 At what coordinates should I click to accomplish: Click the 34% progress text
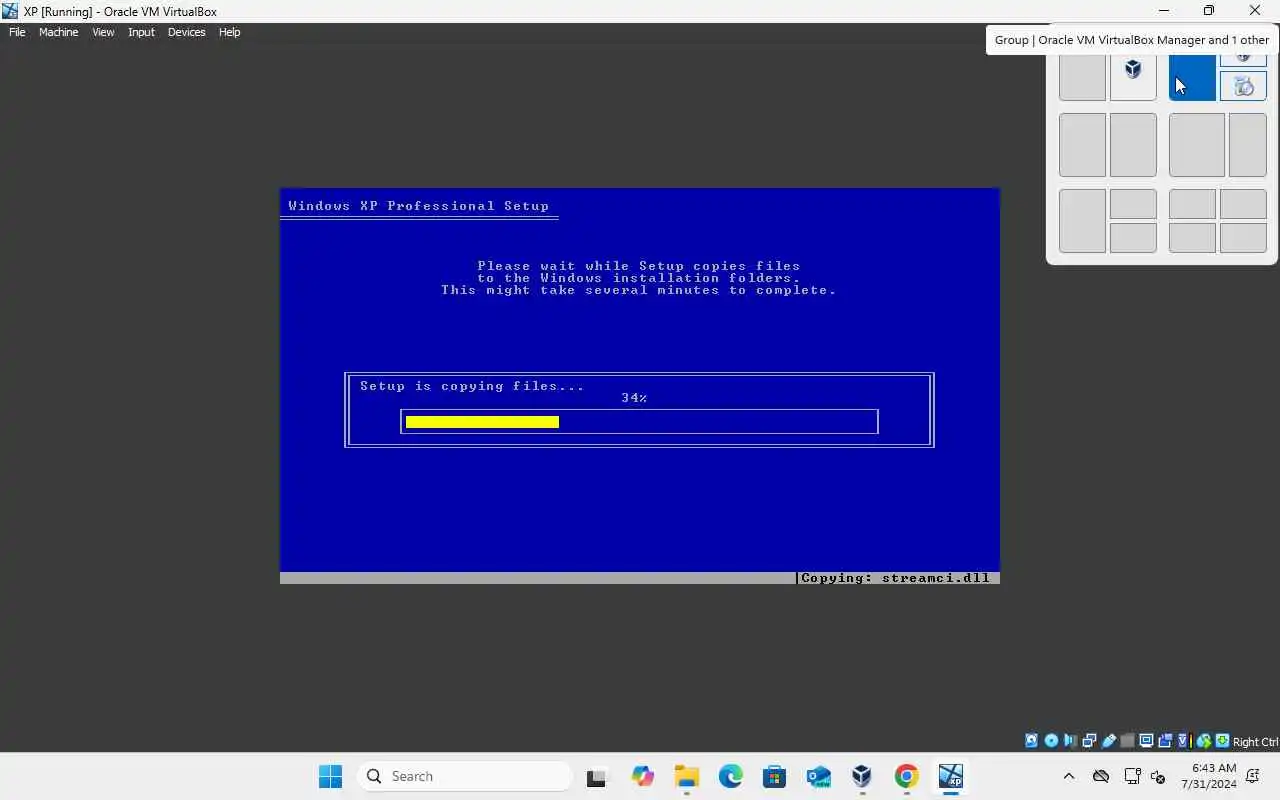pos(634,398)
